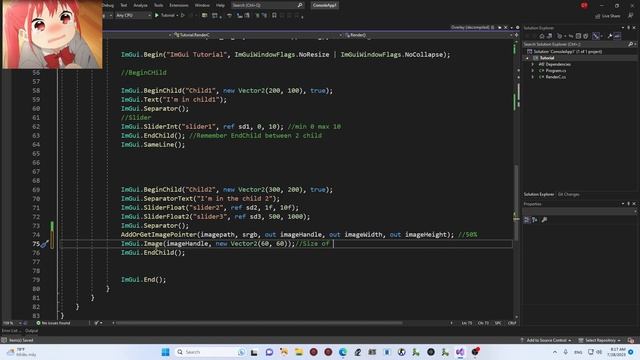Image resolution: width=640 pixels, height=360 pixels.
Task: Click the Categorized icon in Properties panel
Action: pos(527,220)
